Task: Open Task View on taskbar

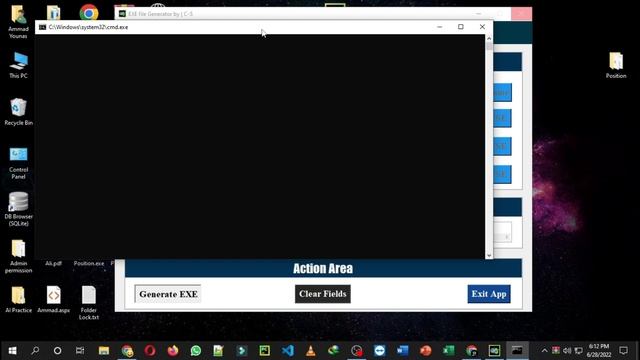Action: 80,351
